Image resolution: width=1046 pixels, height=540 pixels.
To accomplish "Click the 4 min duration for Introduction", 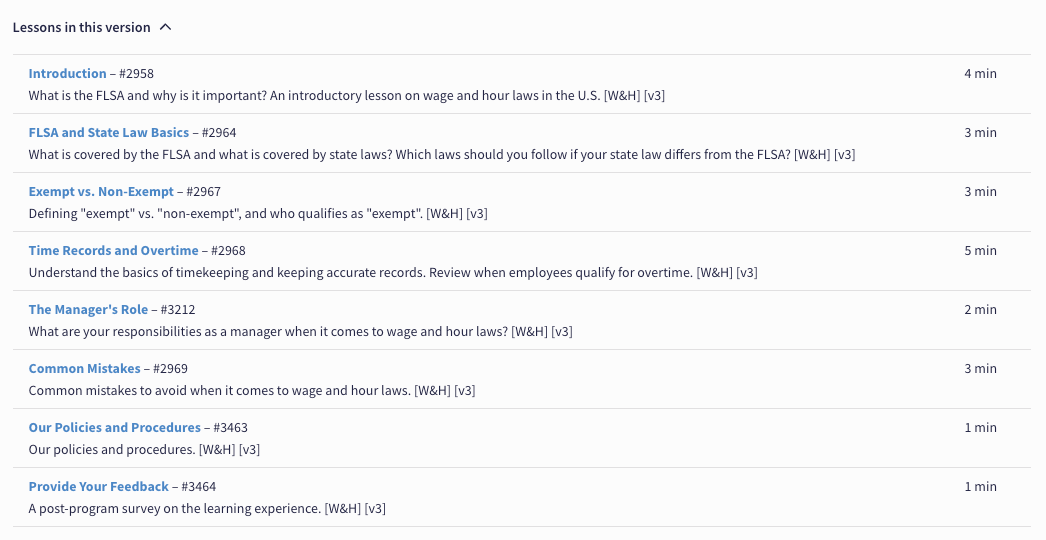I will coord(980,74).
